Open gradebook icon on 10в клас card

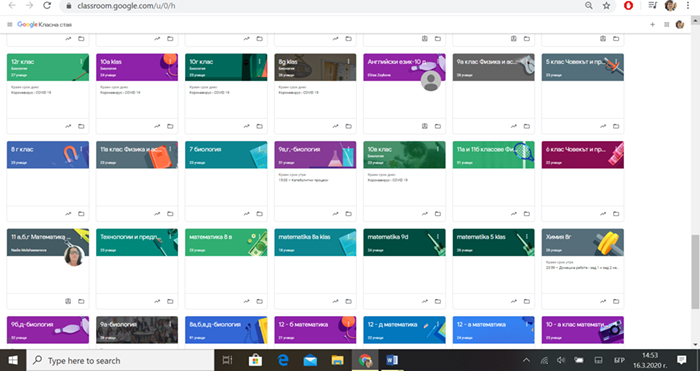(425, 214)
